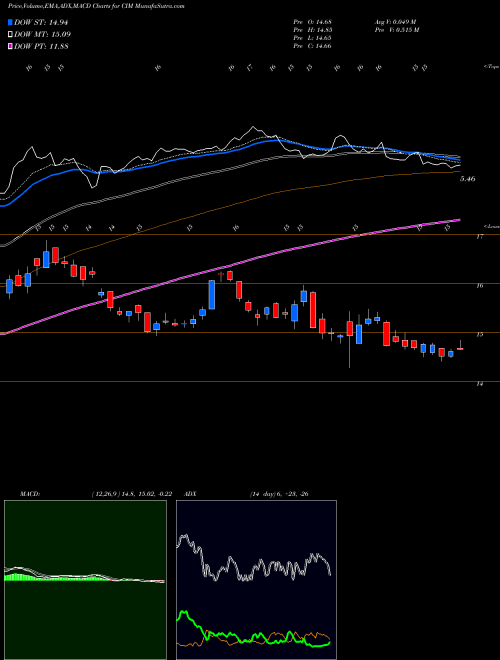Click the Pre O: 14.68 value
The image size is (500, 660).
pos(313,22)
